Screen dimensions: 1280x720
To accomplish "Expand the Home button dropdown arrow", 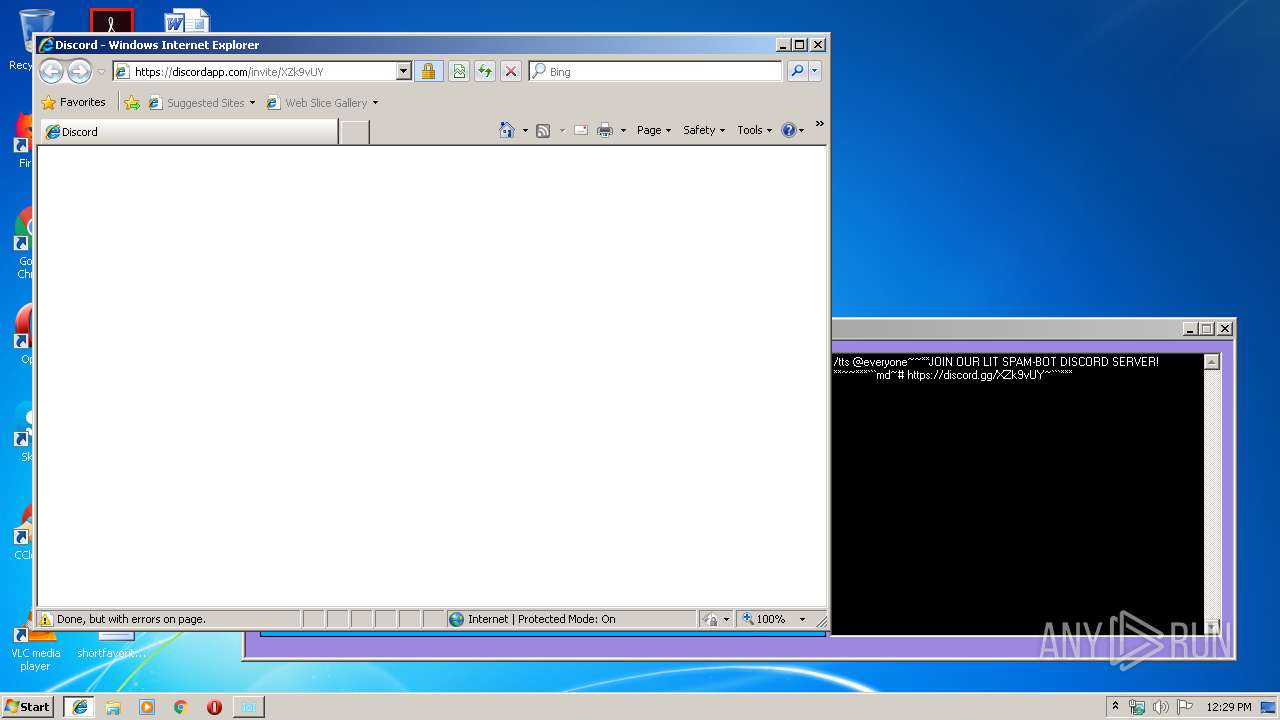I will point(525,130).
